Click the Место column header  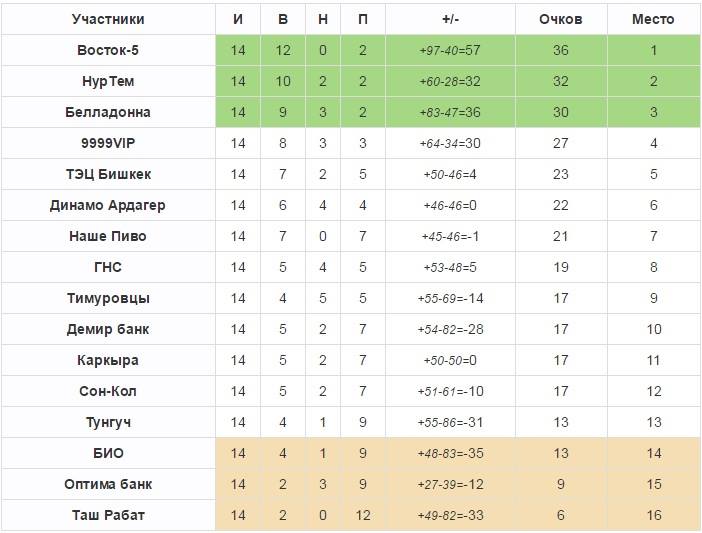pyautogui.click(x=653, y=19)
